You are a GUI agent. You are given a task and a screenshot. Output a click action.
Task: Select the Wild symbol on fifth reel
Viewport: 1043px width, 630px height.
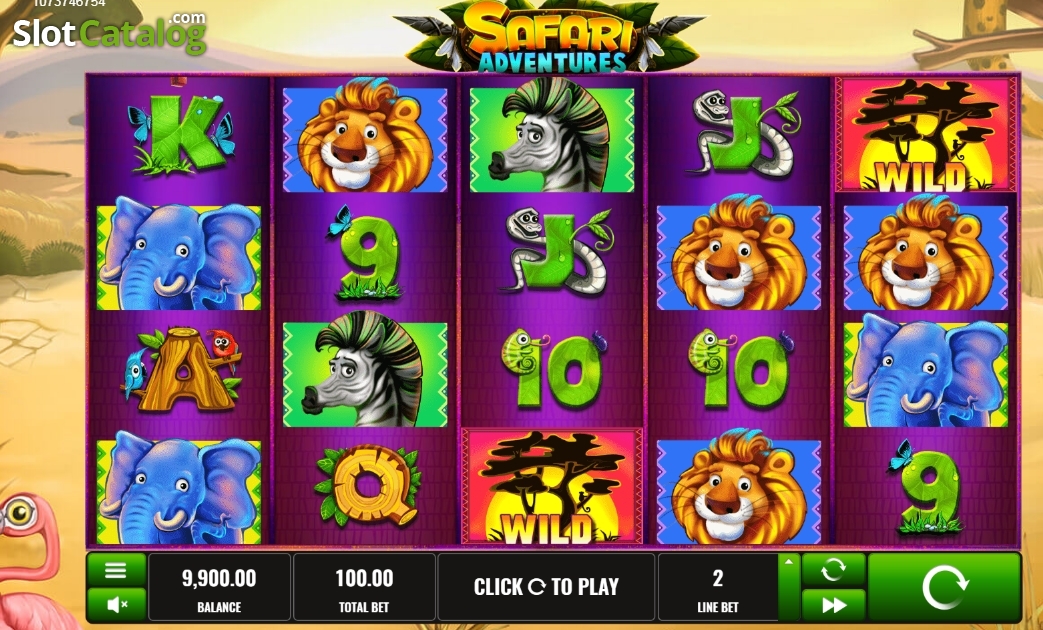pyautogui.click(x=926, y=135)
